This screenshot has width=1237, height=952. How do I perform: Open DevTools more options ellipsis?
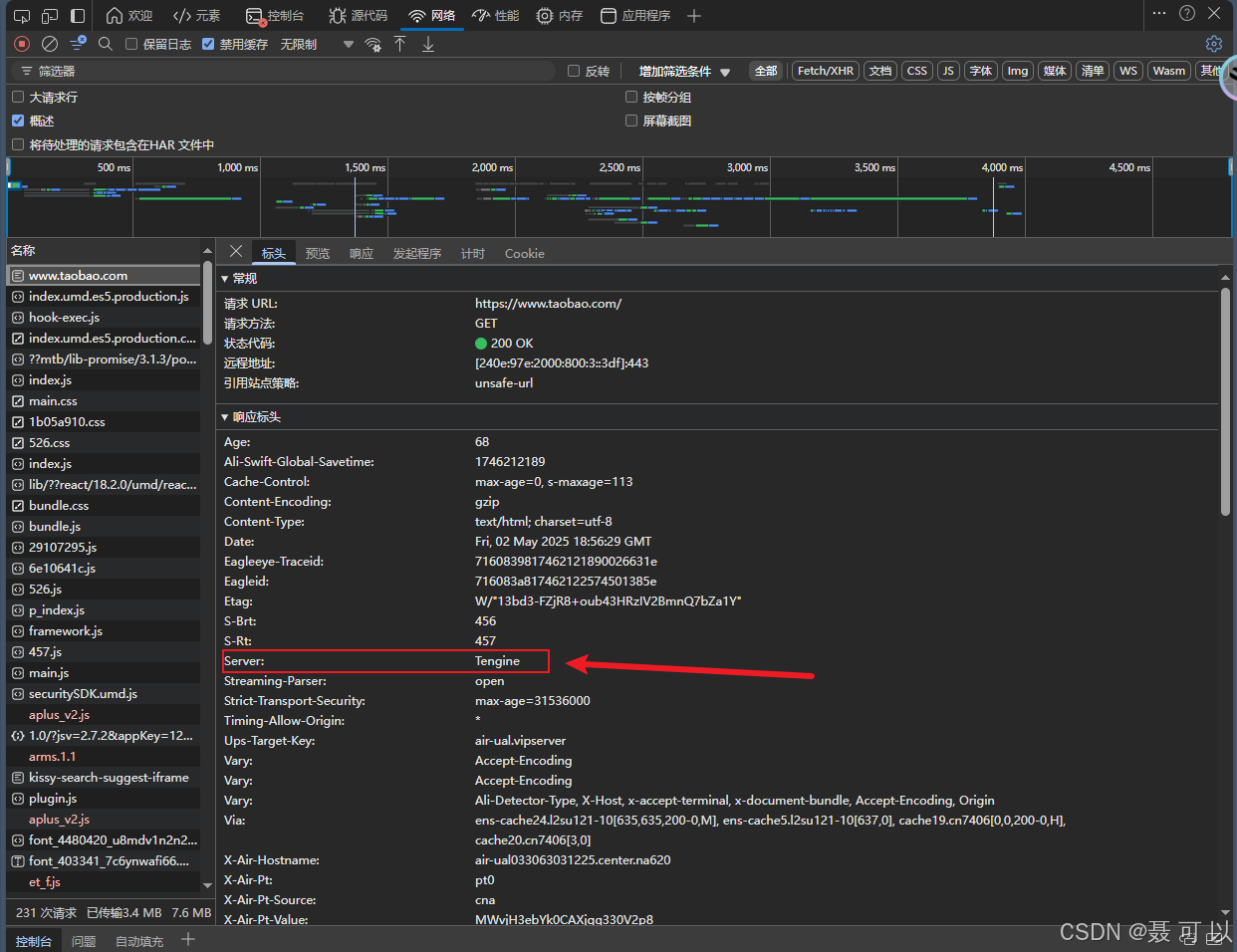tap(1158, 14)
